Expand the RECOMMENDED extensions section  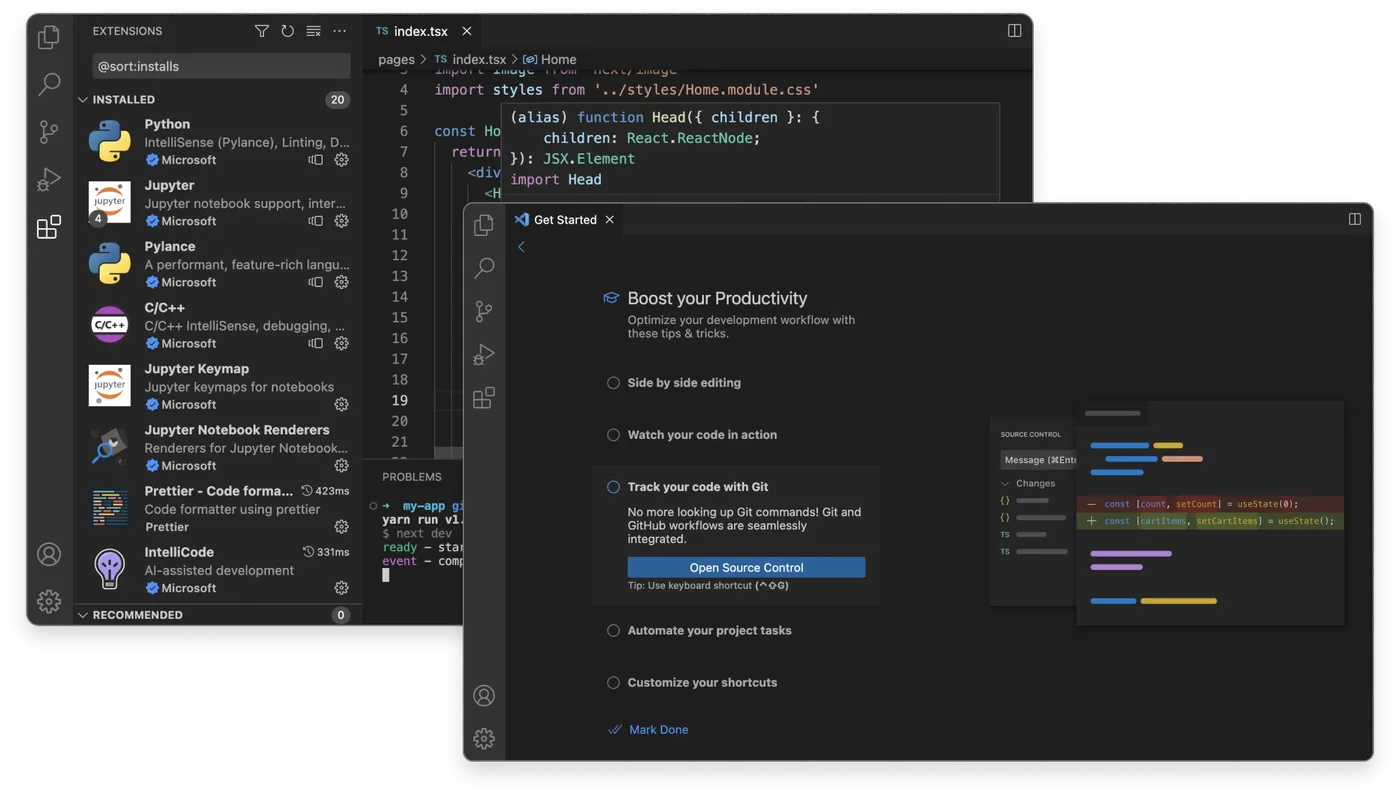pos(82,614)
